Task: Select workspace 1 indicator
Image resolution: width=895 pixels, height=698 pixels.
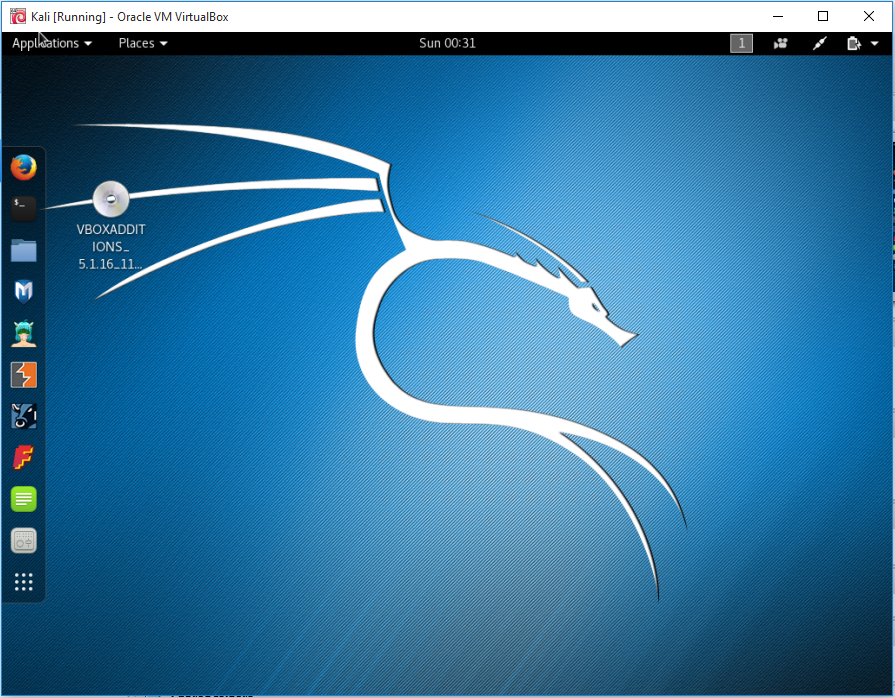Action: click(741, 43)
